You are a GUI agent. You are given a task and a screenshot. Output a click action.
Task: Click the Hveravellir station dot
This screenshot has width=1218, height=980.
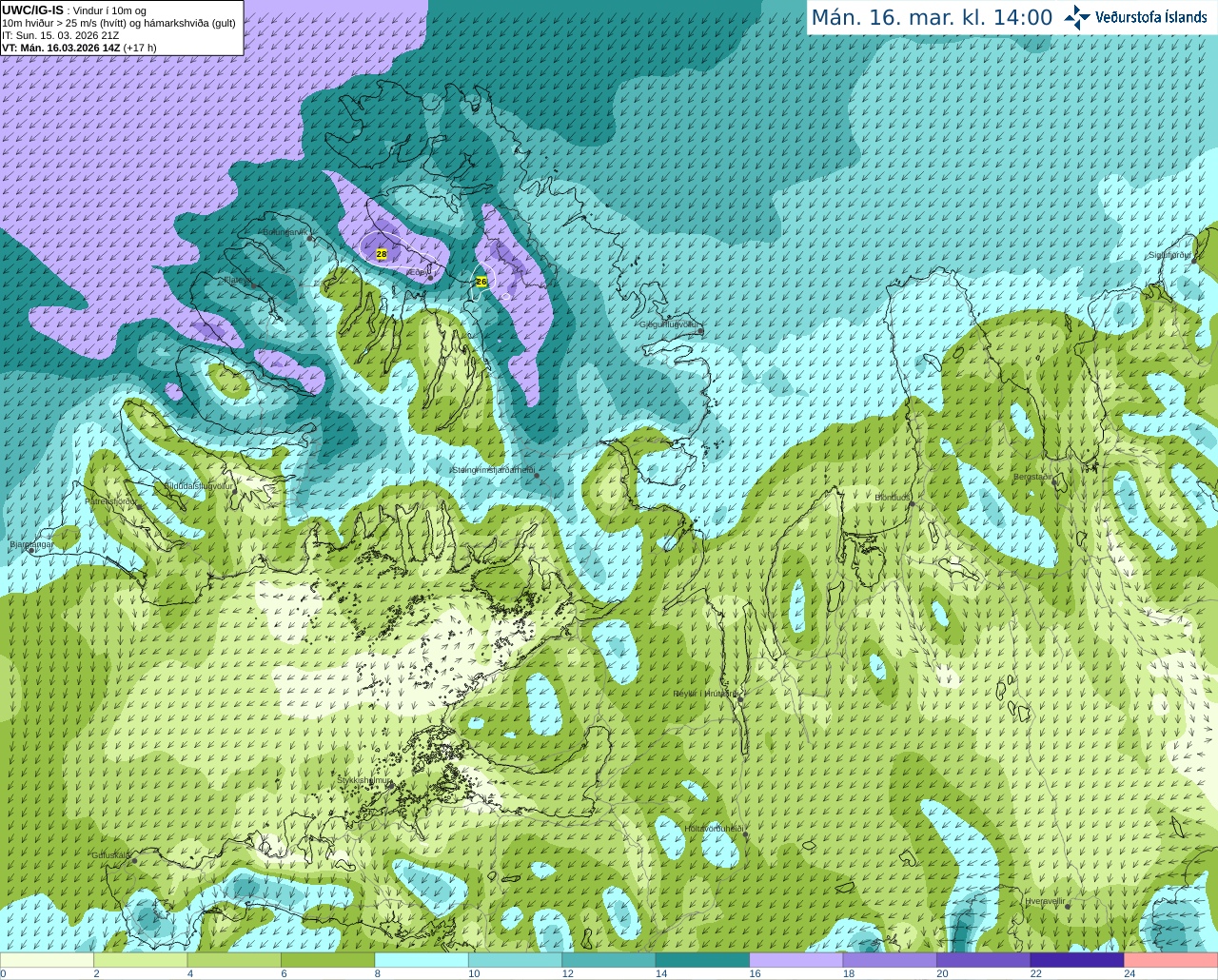pos(1068,907)
